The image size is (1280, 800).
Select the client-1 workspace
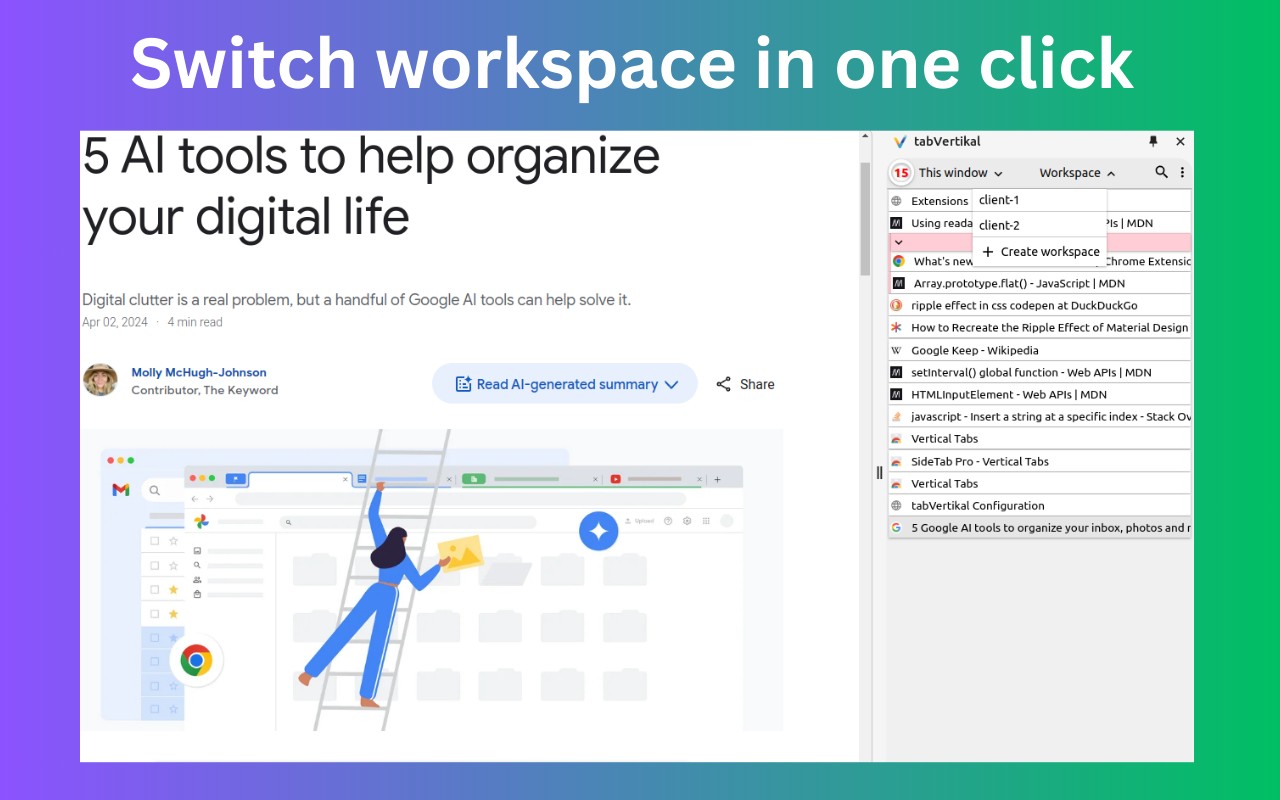coord(1039,200)
